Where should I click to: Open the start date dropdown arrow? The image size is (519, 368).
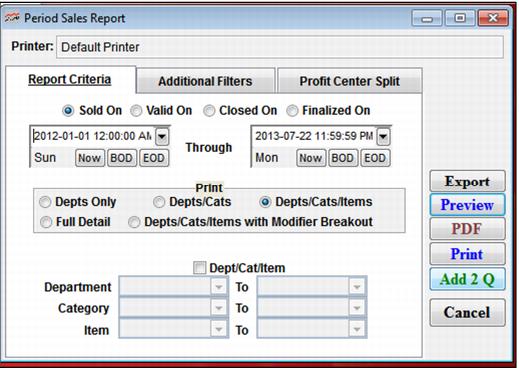coord(162,136)
